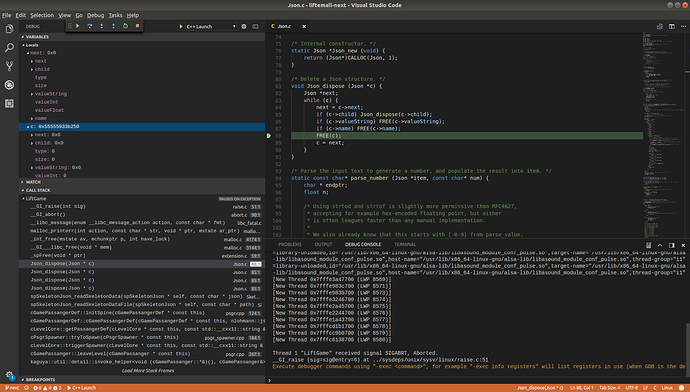This screenshot has width=690, height=392.
Task: Restart the debug session
Action: 125,26
